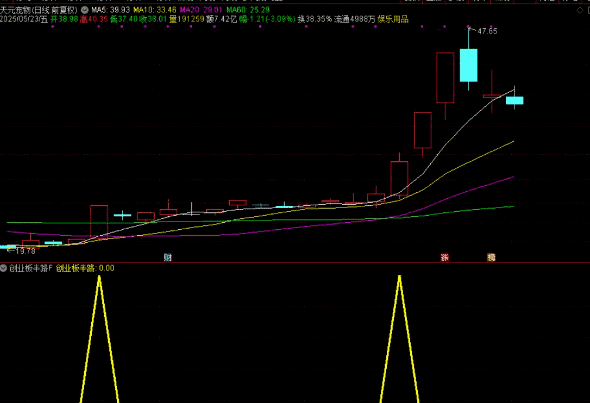
Task: Click the yellow 创业板丰路: 0.00 value
Action: pos(85,268)
